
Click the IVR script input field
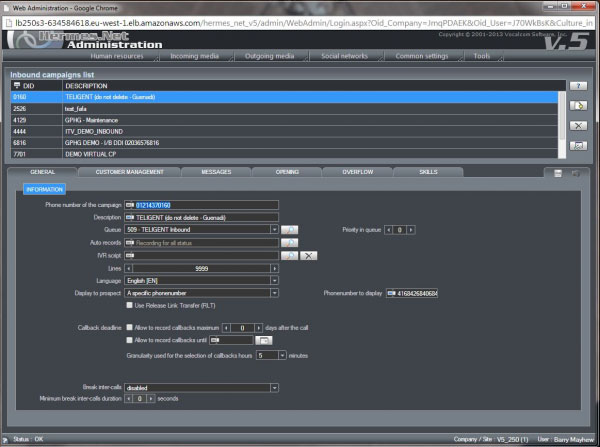click(x=202, y=256)
